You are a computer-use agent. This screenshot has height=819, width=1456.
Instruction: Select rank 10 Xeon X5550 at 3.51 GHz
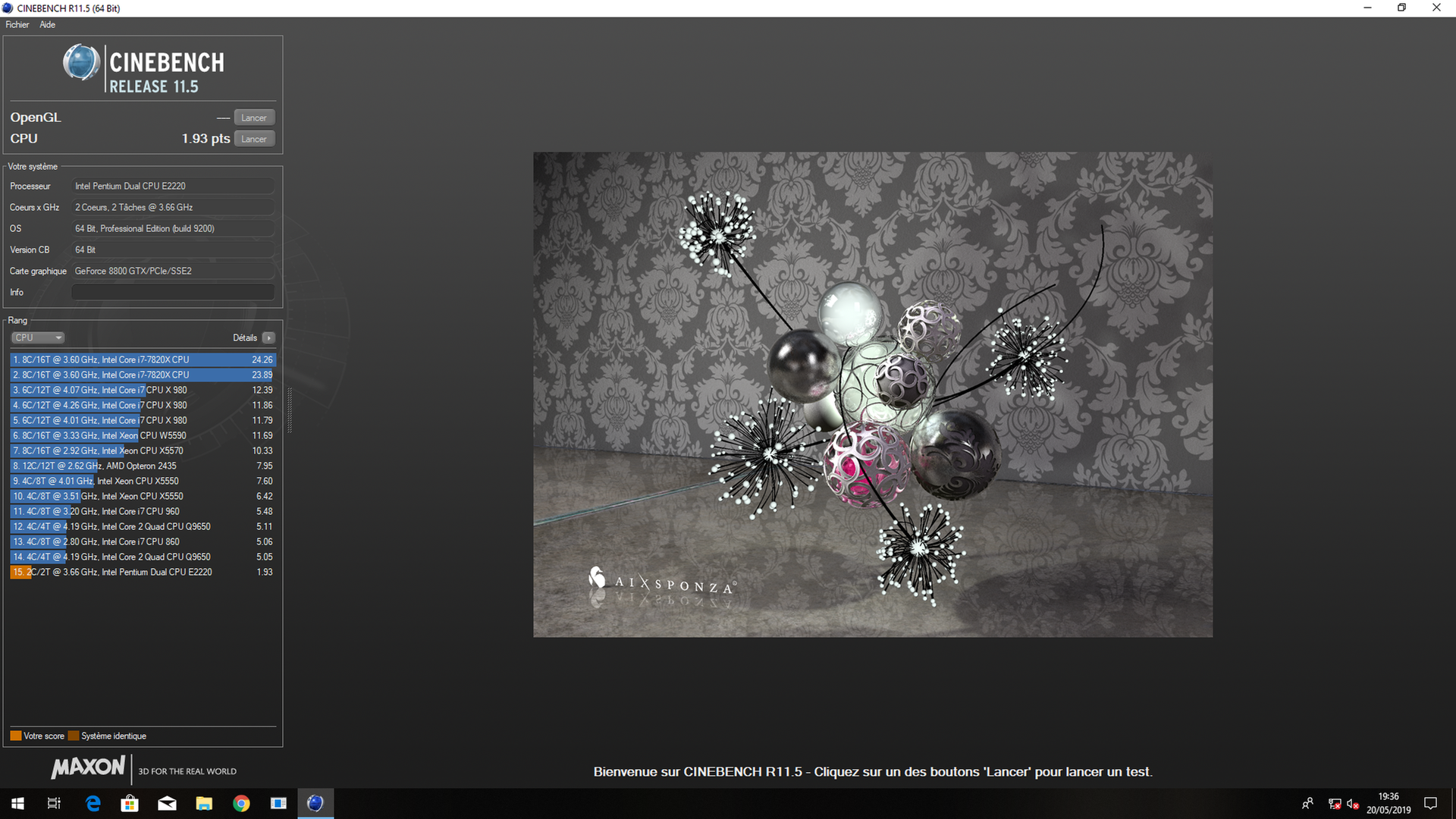click(143, 496)
